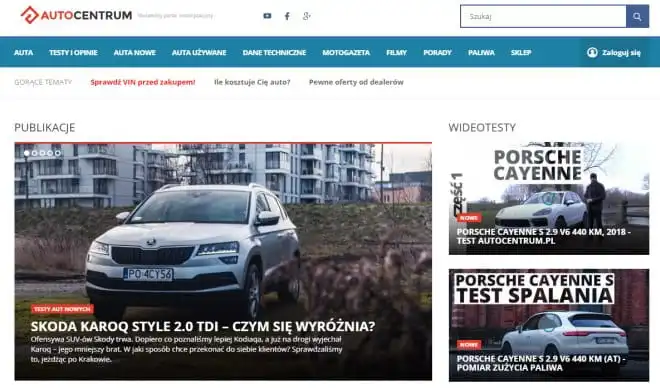660x389 pixels.
Task: Open PALIWA menu item
Action: point(481,53)
